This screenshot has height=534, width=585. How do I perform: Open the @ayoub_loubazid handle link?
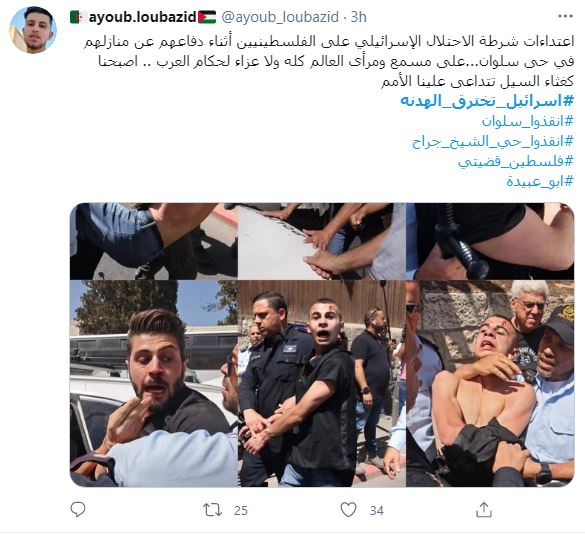click(280, 17)
